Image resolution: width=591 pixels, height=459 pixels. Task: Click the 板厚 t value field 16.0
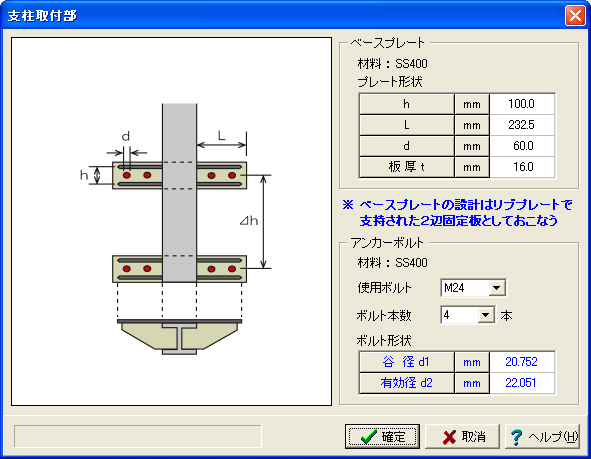[x=522, y=167]
